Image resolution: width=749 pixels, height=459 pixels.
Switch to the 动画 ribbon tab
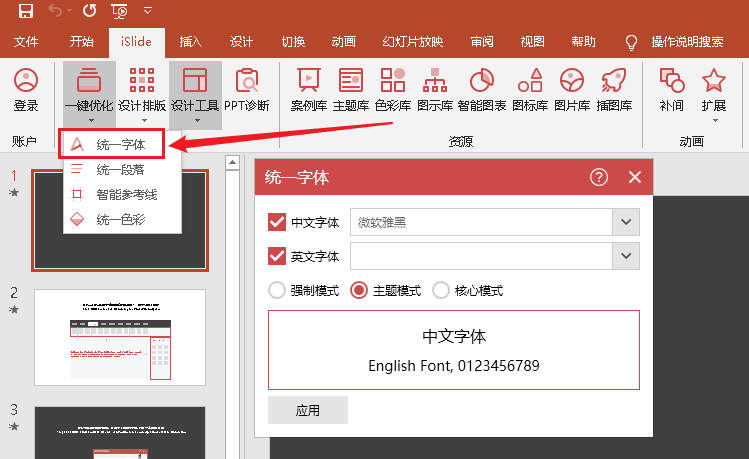(x=343, y=42)
